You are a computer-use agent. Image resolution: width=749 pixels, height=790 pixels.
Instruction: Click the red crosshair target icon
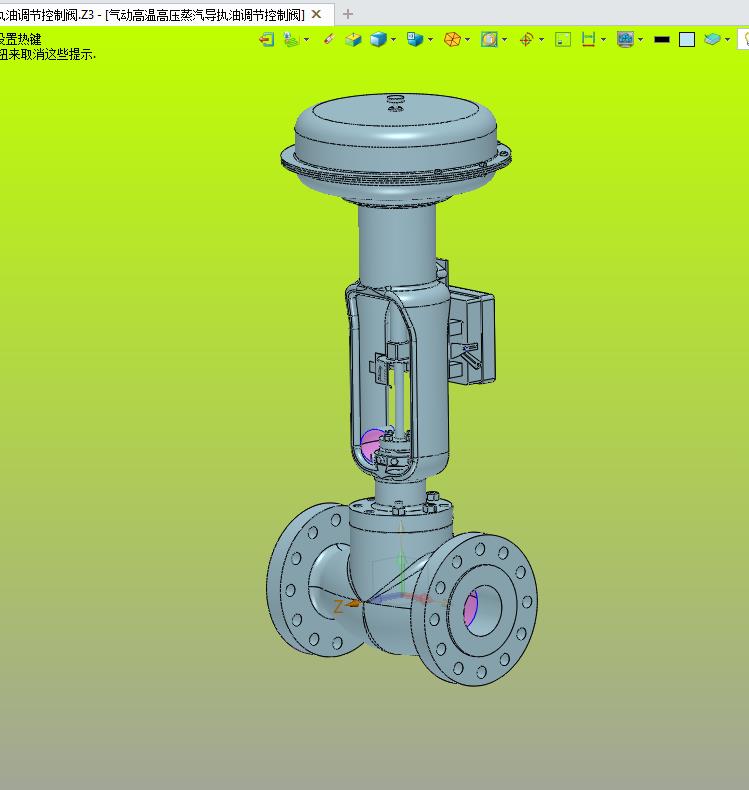point(526,39)
